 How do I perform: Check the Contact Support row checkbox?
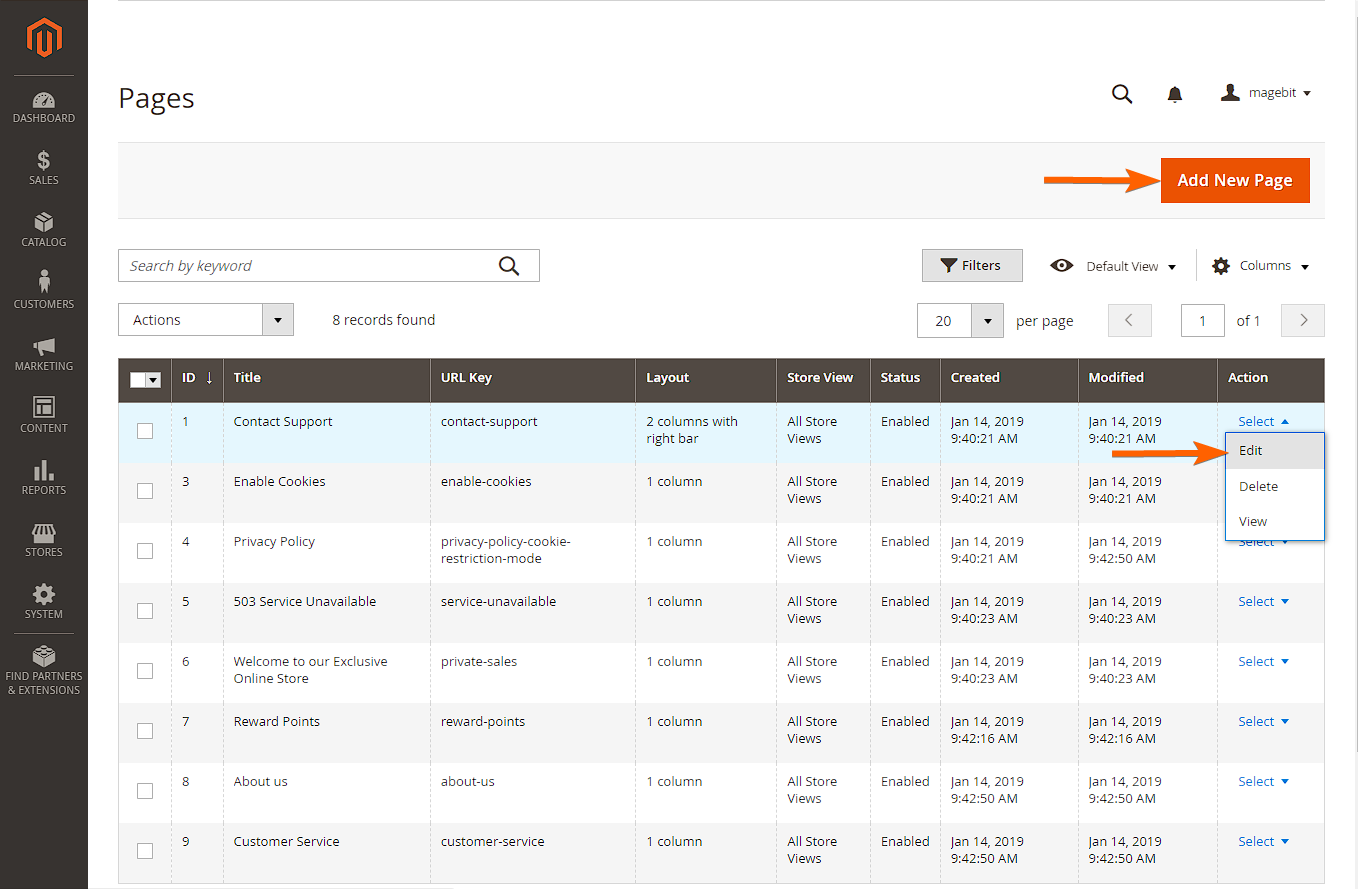pos(145,431)
